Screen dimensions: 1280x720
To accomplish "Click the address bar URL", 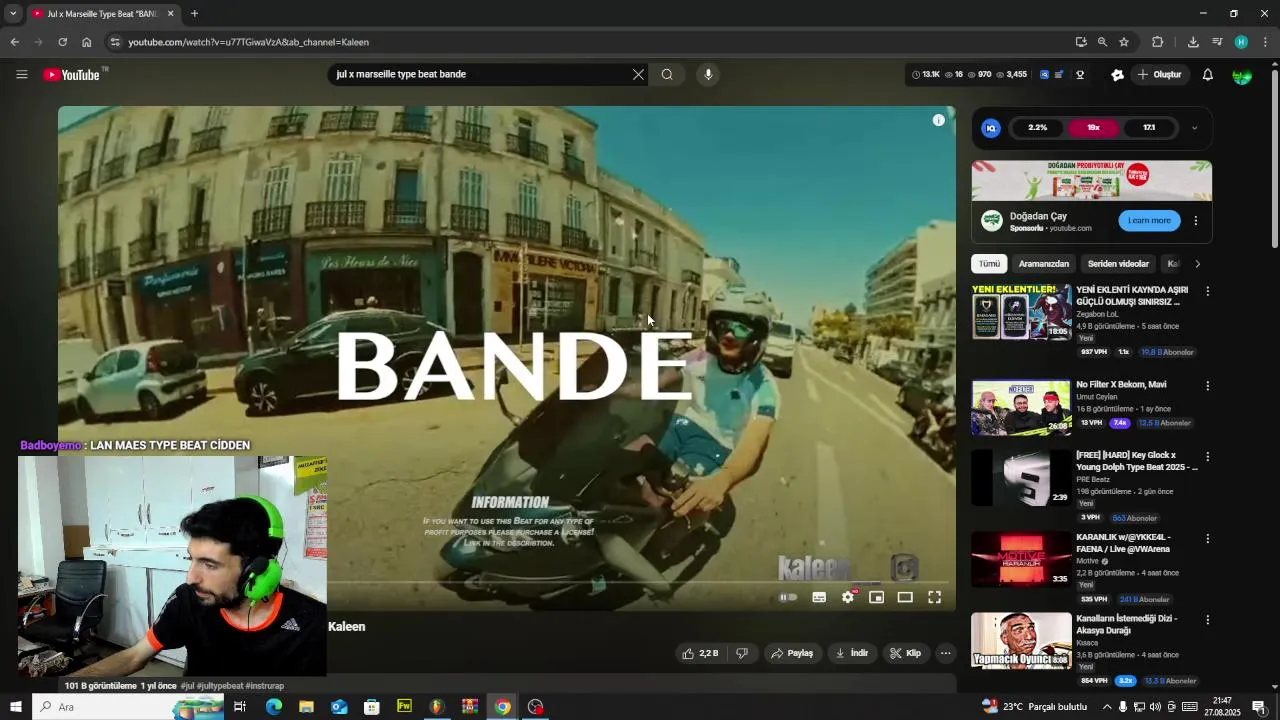I will 248,42.
